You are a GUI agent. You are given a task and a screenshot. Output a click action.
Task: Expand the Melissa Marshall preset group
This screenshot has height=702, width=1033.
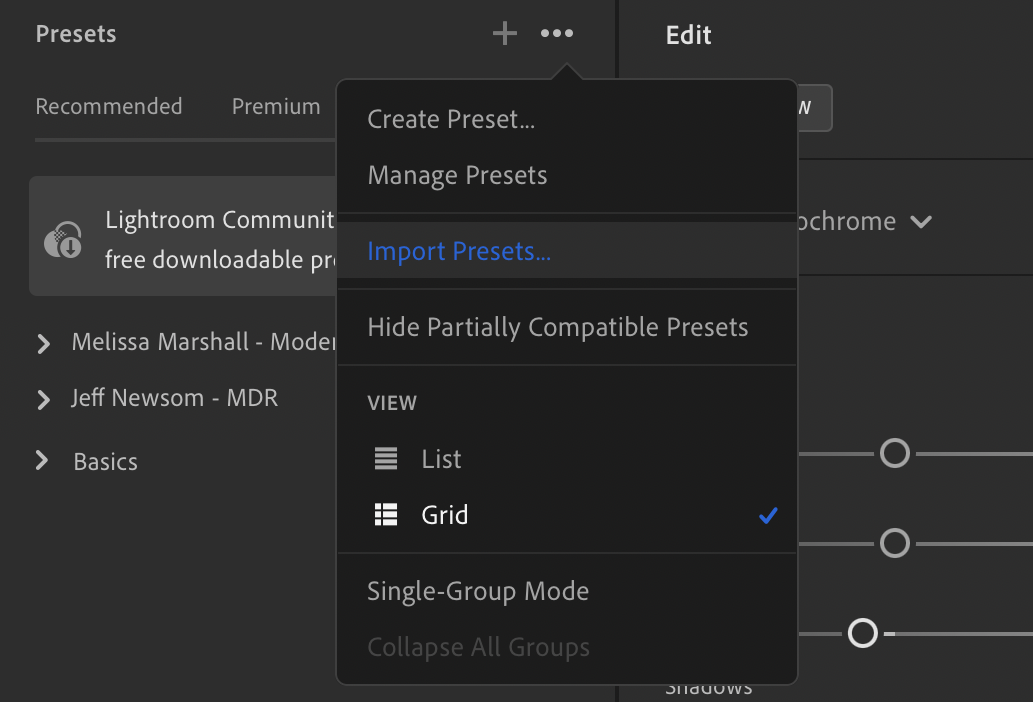(x=43, y=343)
